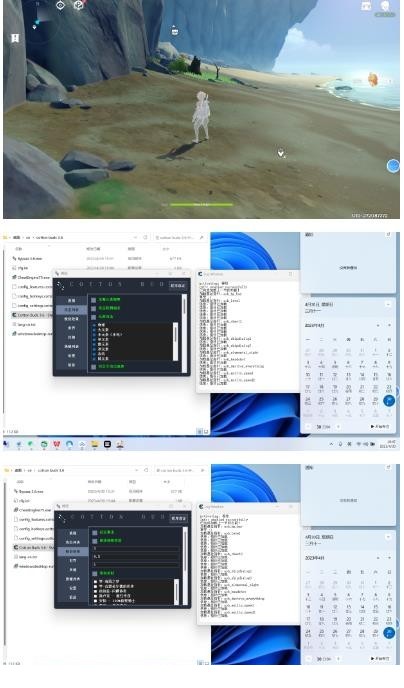The width and height of the screenshot is (404, 688).
Task: Click header button in Cotton Buds element-list window
Action: 178,286
